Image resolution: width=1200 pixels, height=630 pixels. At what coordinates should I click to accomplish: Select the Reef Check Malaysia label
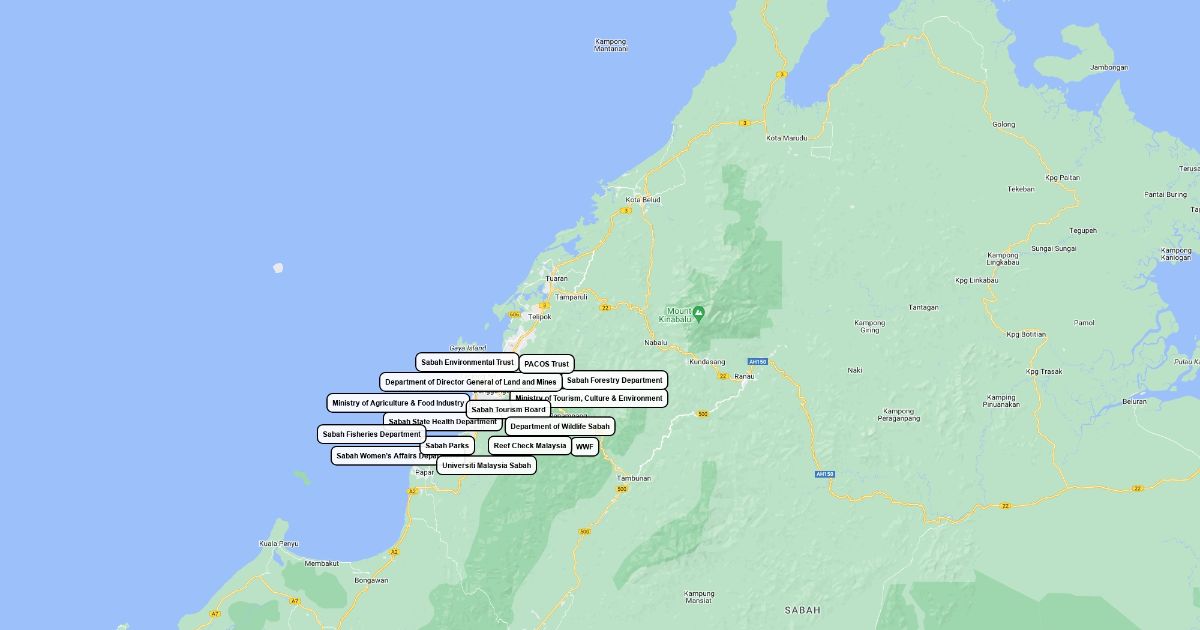tap(529, 445)
